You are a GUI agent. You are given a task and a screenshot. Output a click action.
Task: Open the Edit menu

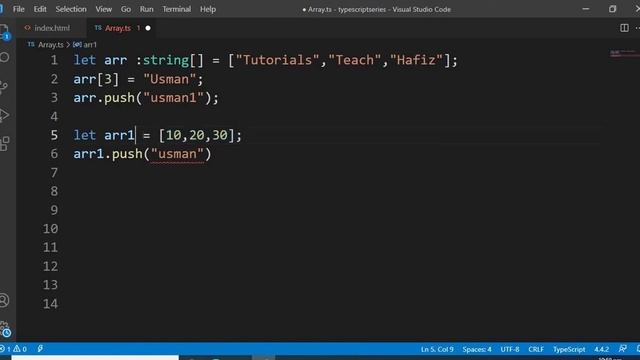[x=40, y=9]
